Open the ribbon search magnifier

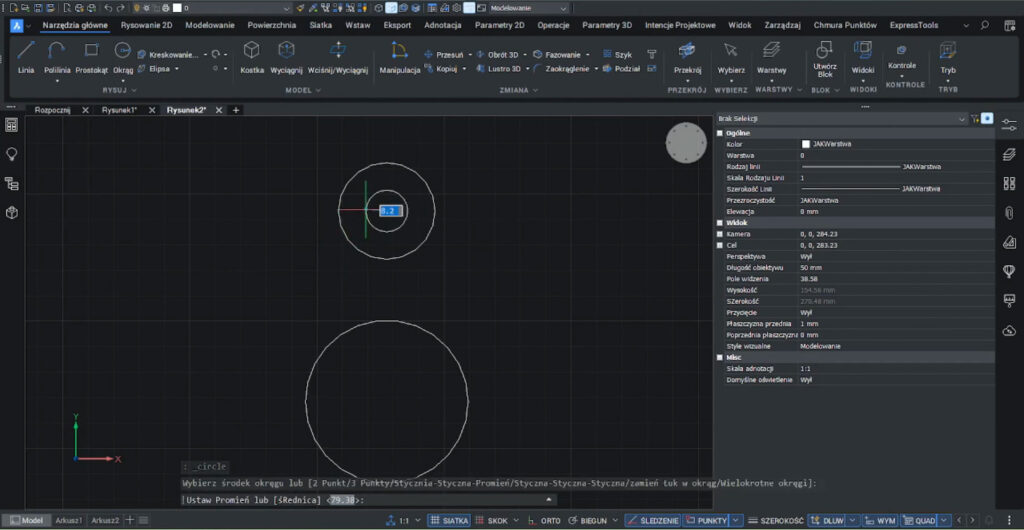pyautogui.click(x=985, y=25)
